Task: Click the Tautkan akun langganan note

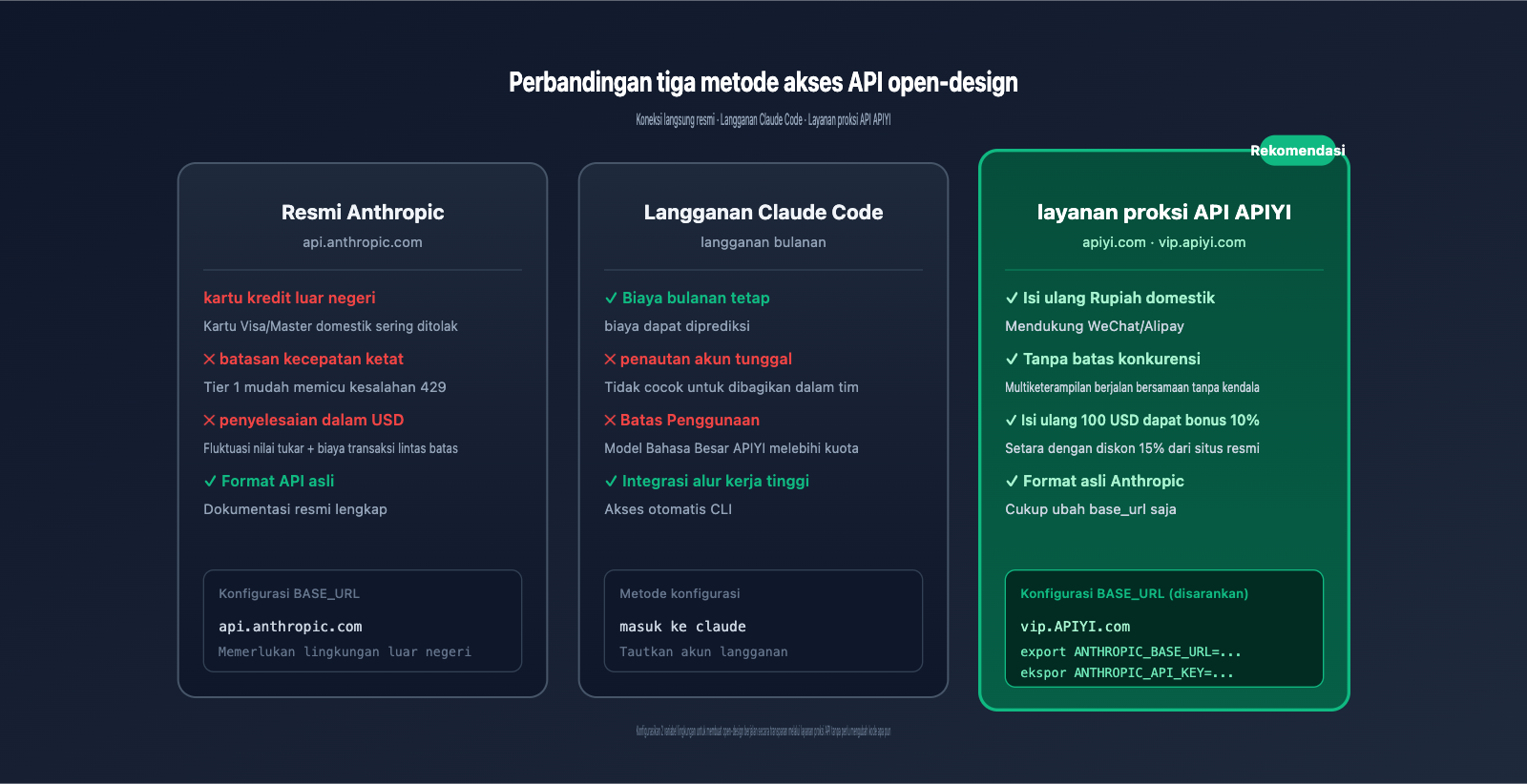Action: pyautogui.click(x=703, y=652)
